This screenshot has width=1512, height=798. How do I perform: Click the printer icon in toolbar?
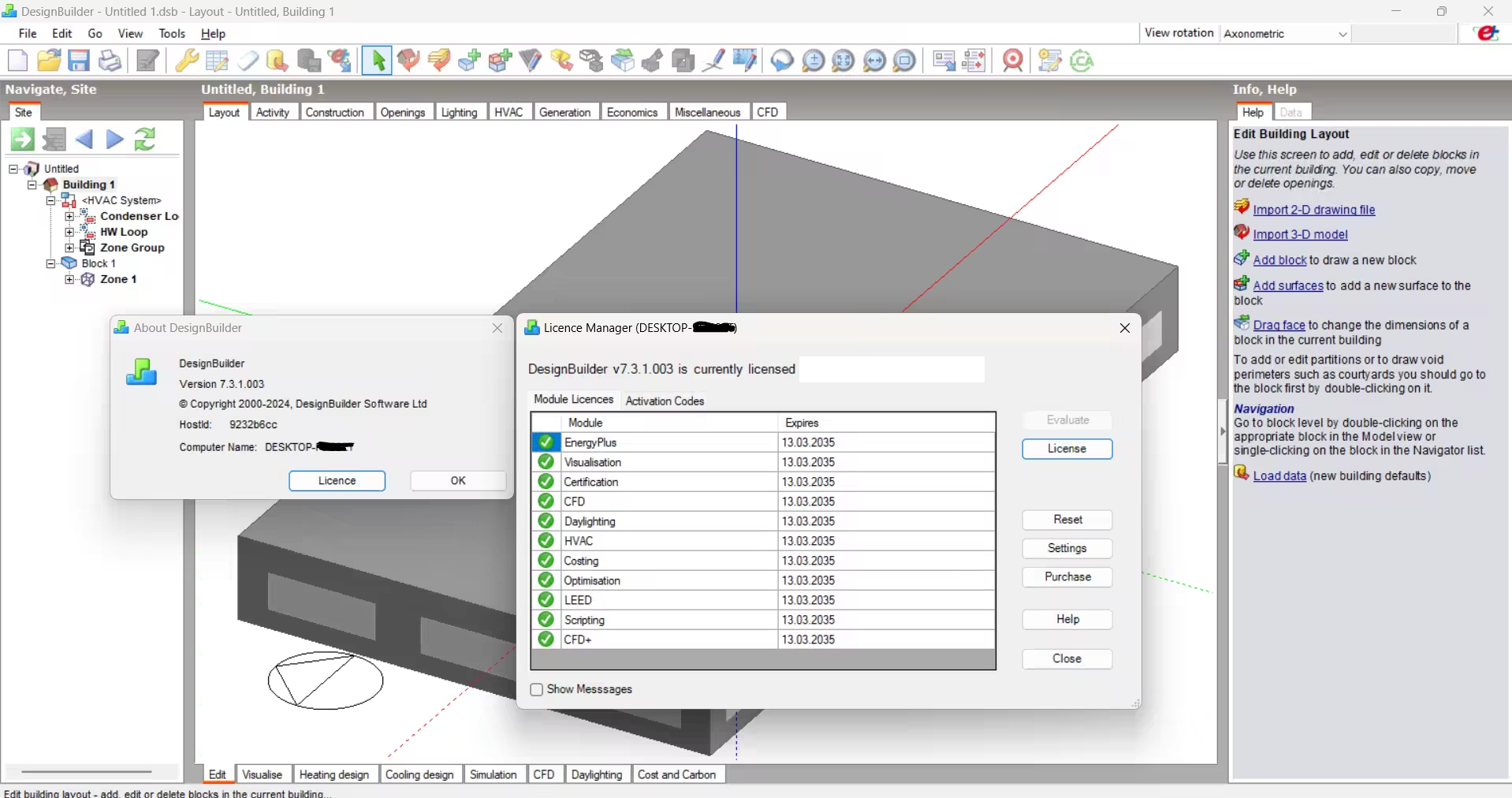[110, 61]
